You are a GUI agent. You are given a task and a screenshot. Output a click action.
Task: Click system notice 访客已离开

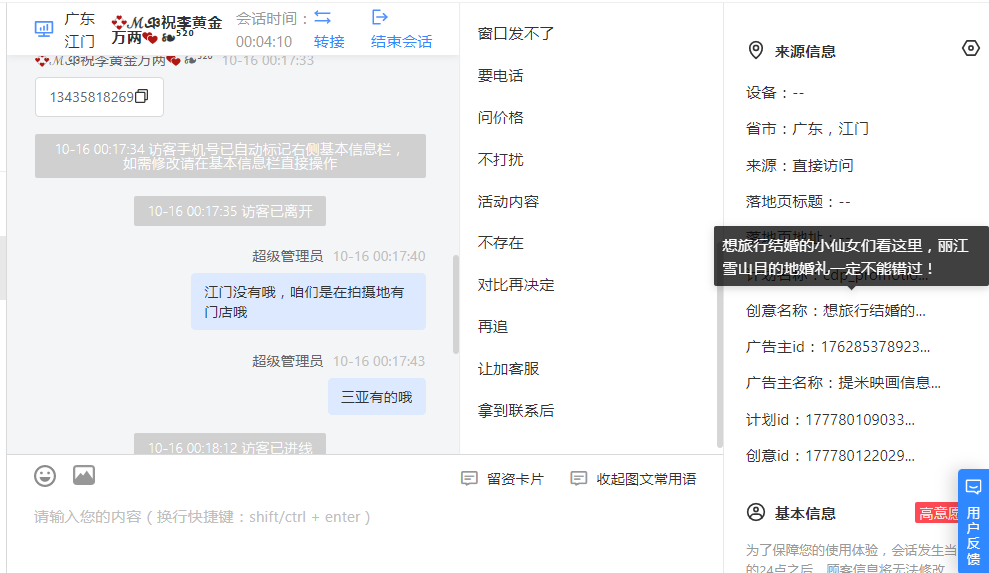coord(230,211)
